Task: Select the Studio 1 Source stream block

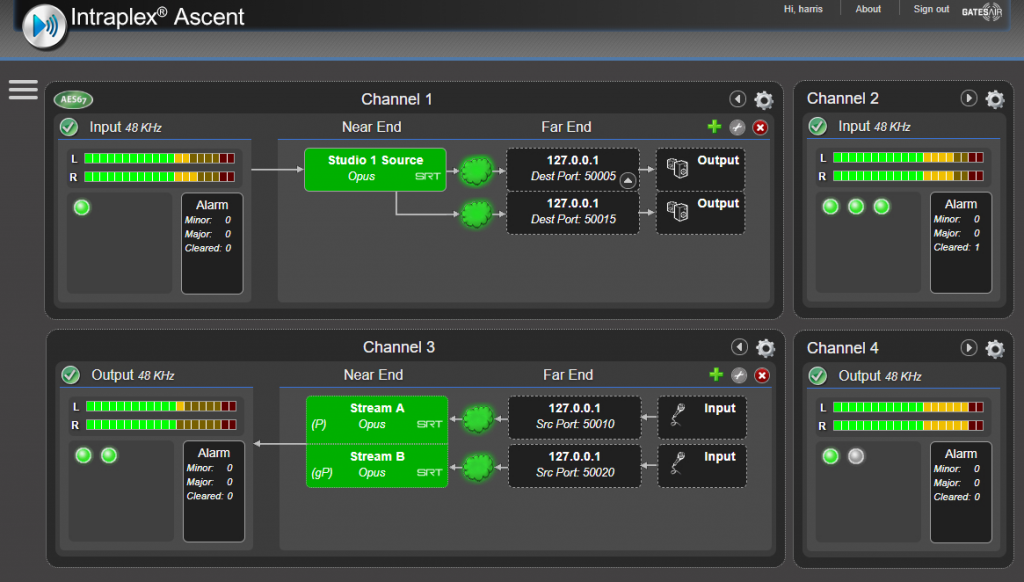Action: pyautogui.click(x=375, y=169)
